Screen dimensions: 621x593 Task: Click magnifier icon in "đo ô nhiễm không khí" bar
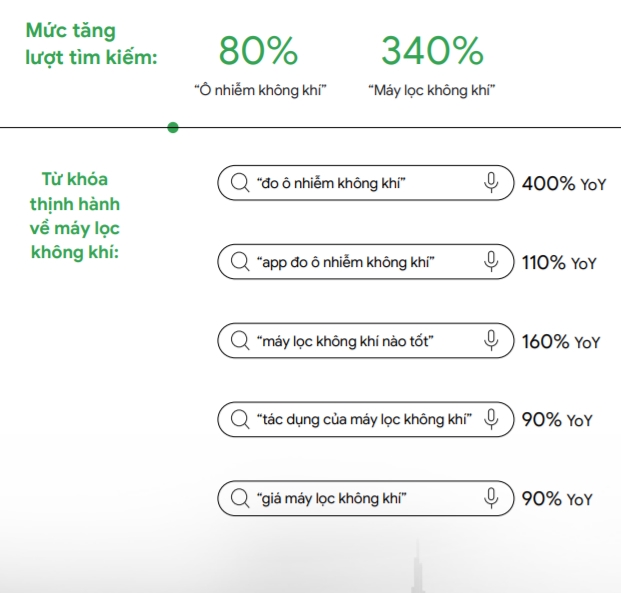click(x=240, y=183)
